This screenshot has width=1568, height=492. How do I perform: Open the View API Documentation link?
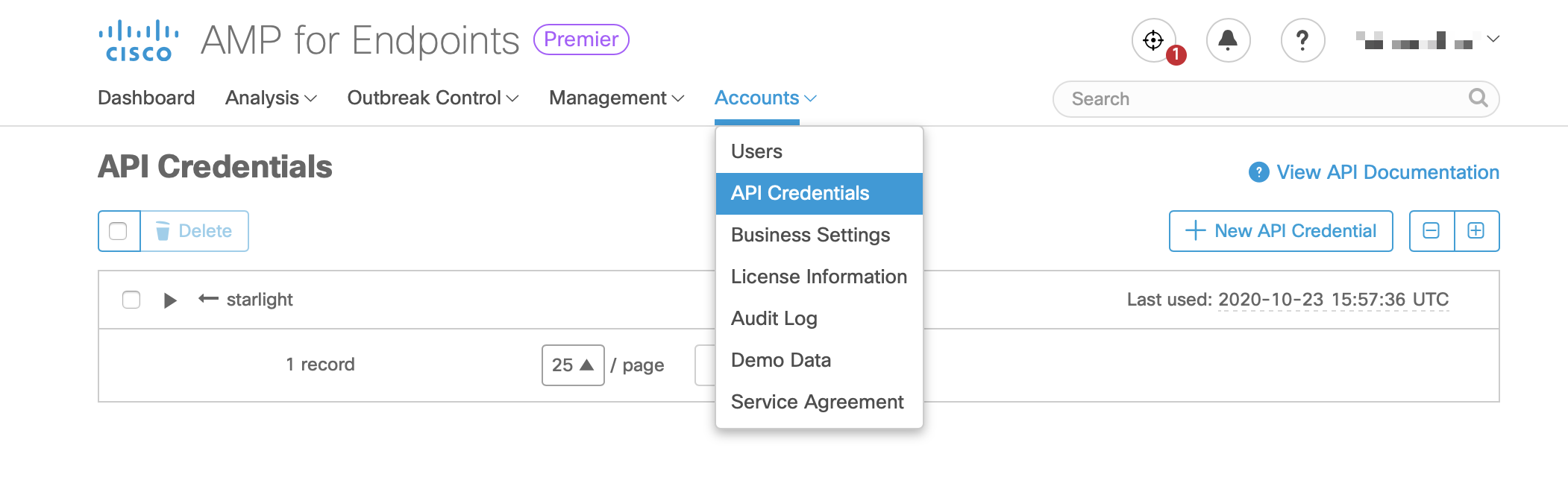[x=1387, y=172]
